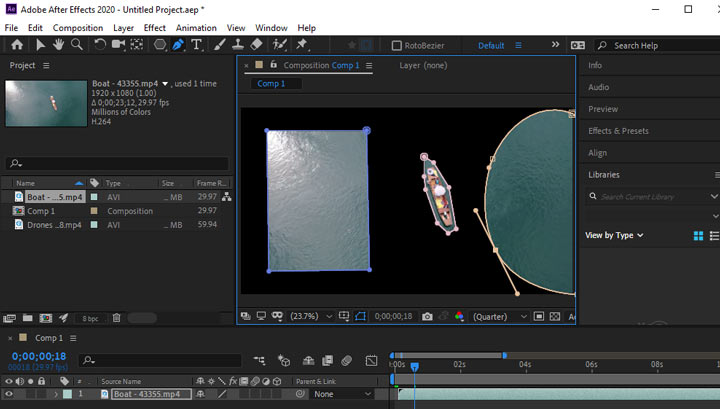Open the Animation menu
Image resolution: width=720 pixels, height=409 pixels.
coord(196,28)
